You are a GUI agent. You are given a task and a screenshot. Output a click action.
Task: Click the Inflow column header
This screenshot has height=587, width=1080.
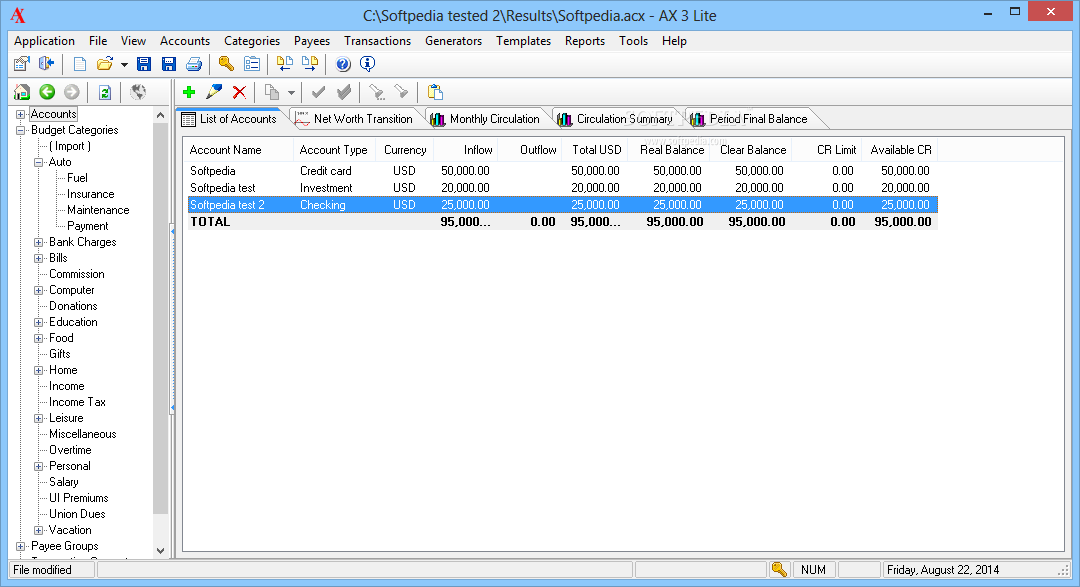(465, 150)
